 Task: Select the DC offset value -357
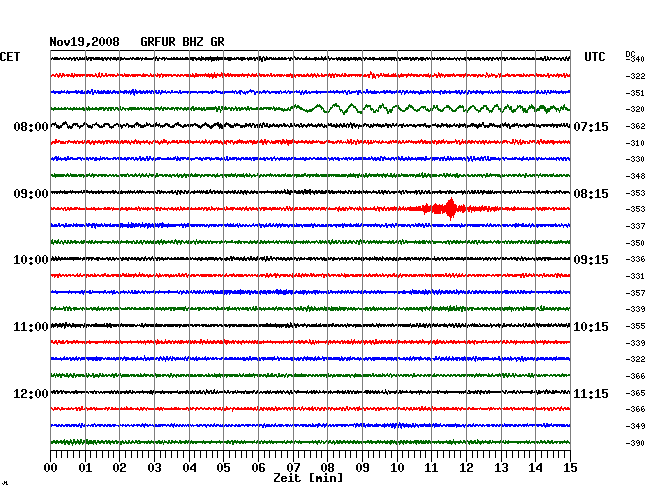coord(635,293)
